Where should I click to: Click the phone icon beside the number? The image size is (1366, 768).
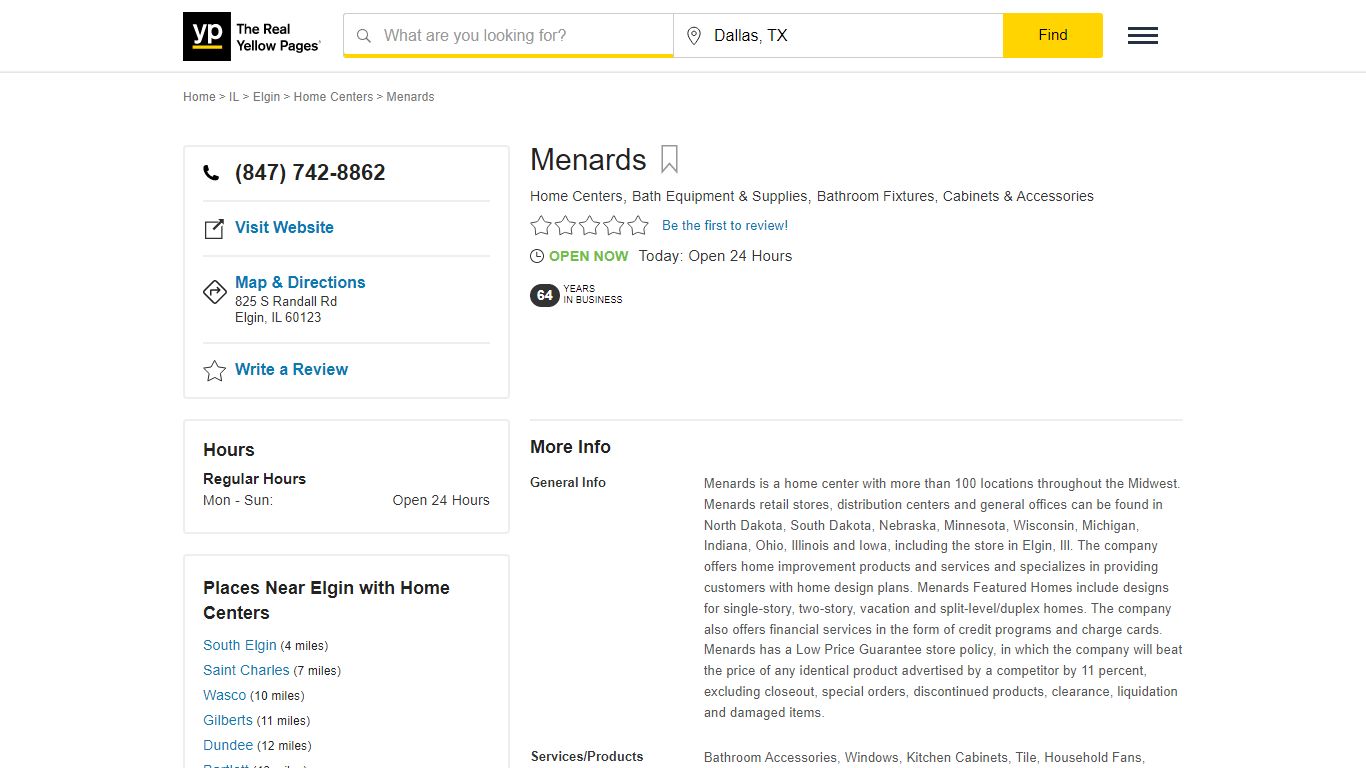(x=211, y=173)
